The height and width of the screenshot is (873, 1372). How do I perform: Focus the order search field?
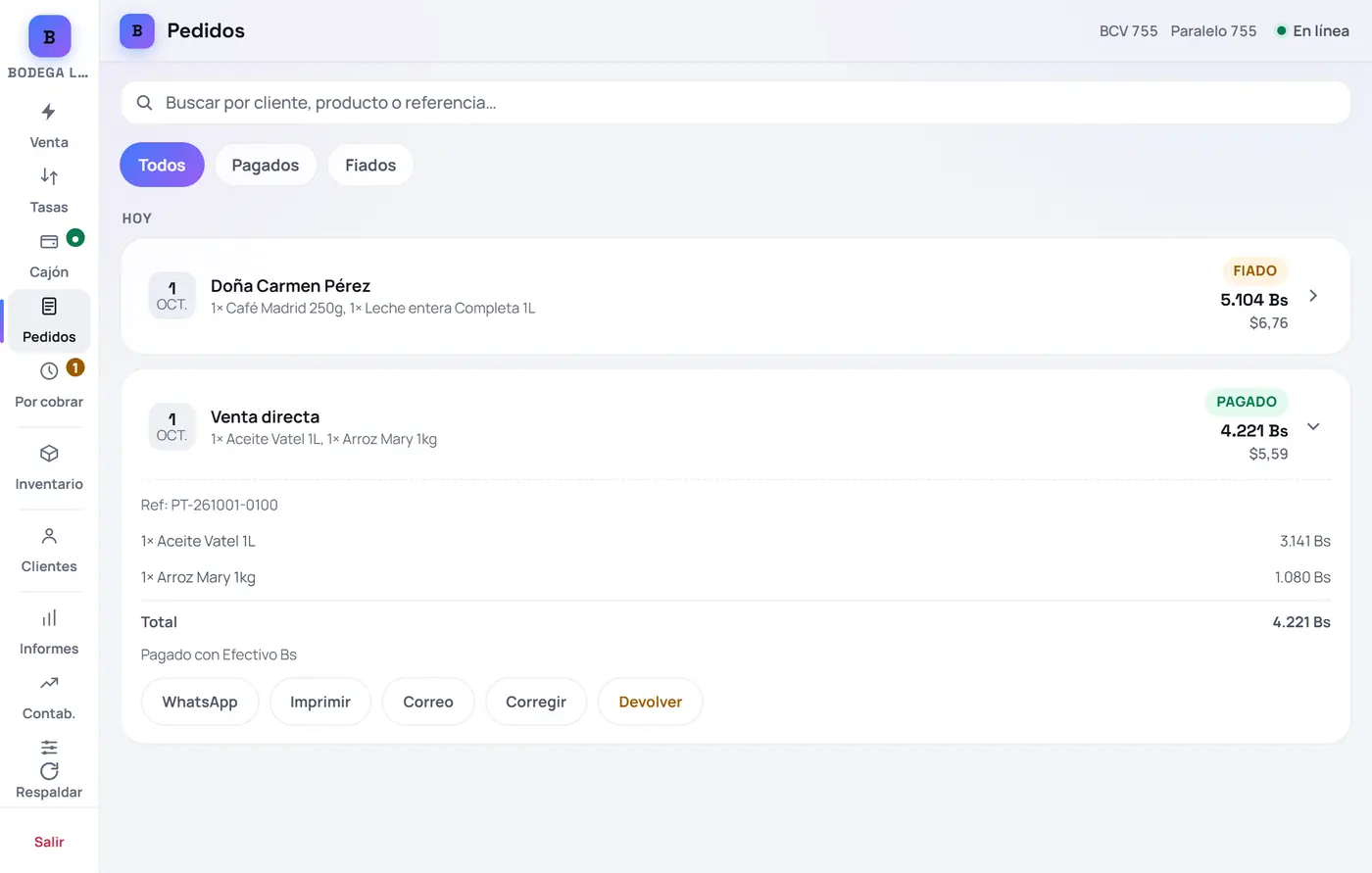pyautogui.click(x=735, y=103)
